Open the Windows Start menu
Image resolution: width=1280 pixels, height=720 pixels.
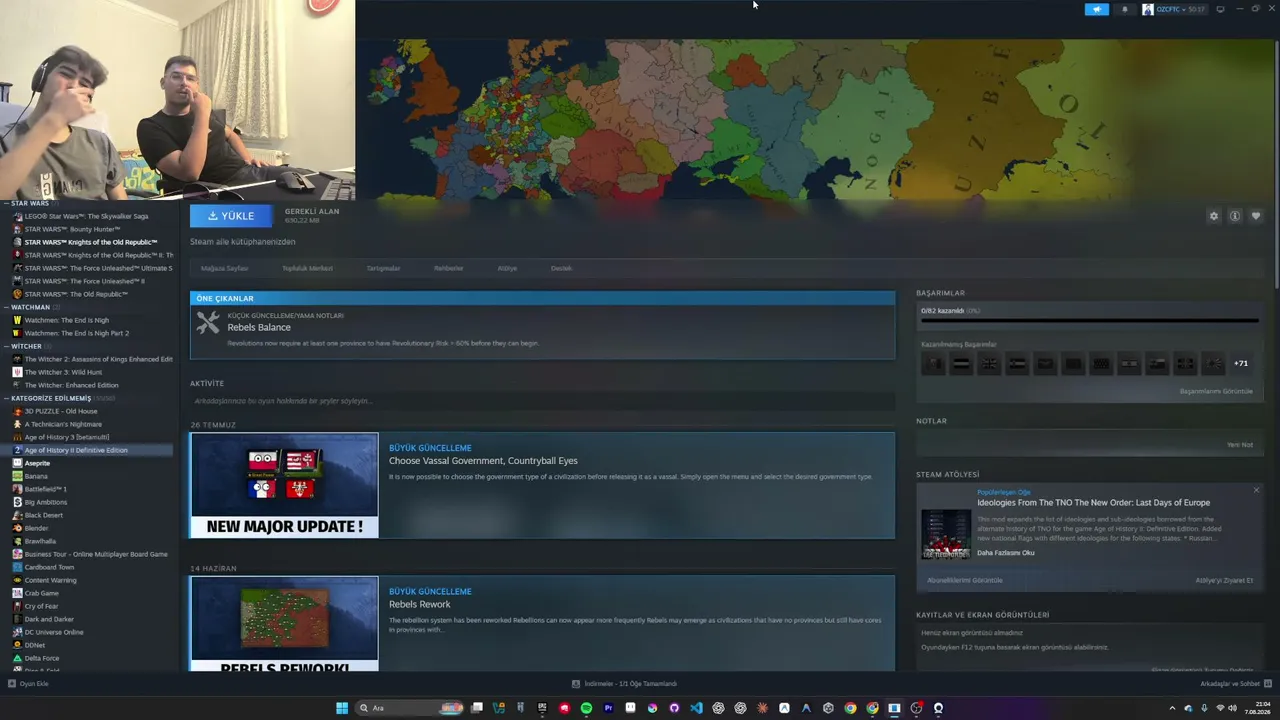tap(342, 708)
